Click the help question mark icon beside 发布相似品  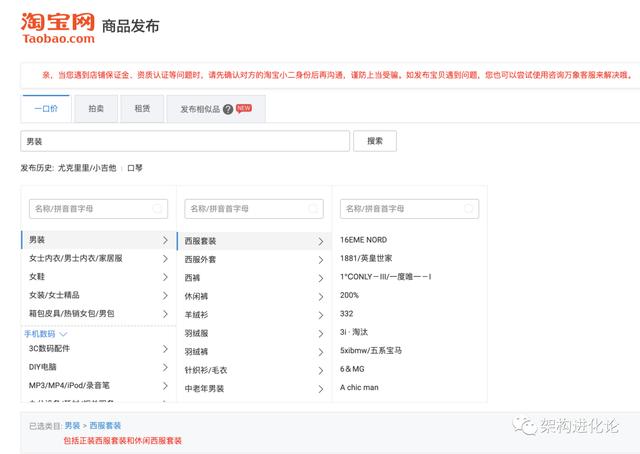coord(228,109)
